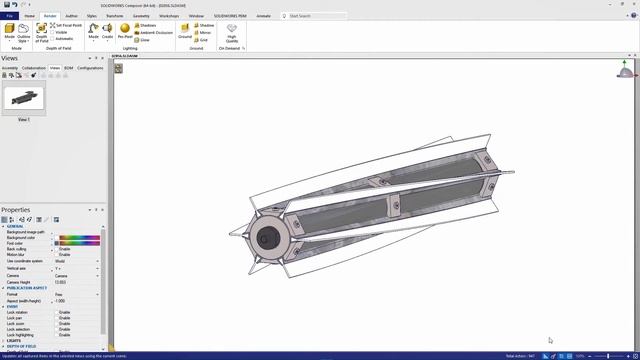
Task: Open Use coordinate system dropdown
Action: 97,261
